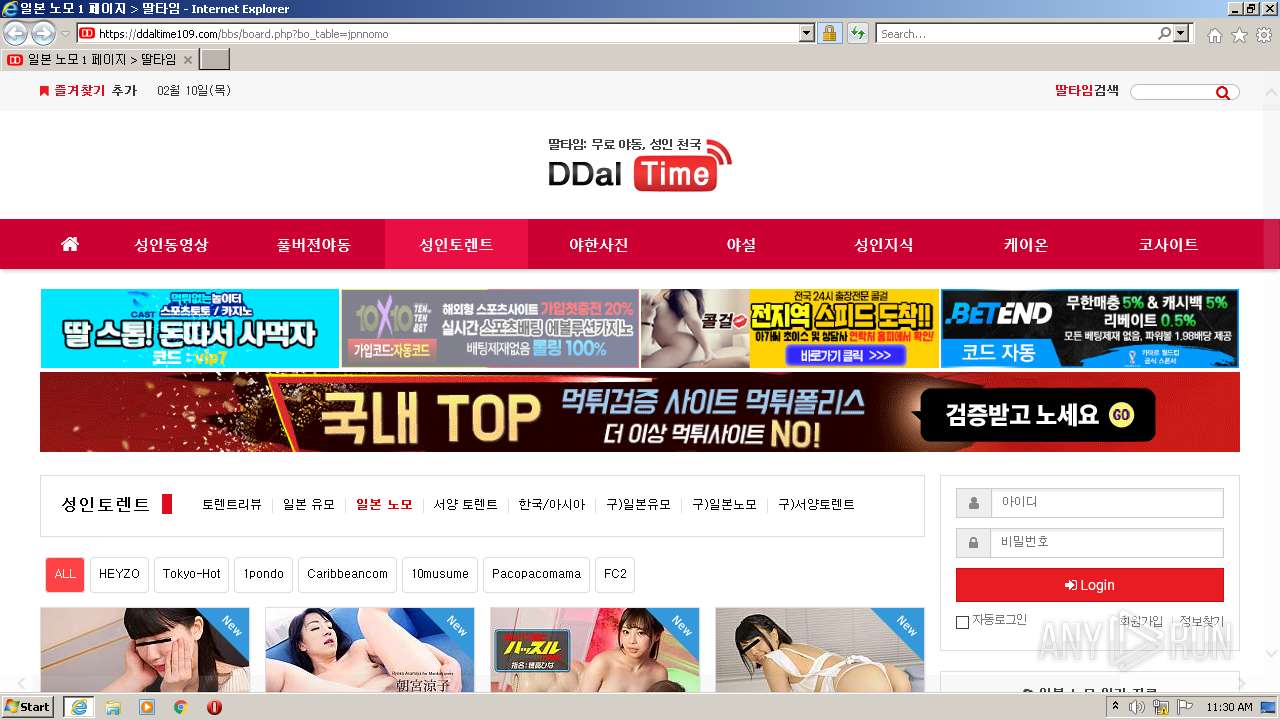Filter by Tokyo-Hot

192,574
